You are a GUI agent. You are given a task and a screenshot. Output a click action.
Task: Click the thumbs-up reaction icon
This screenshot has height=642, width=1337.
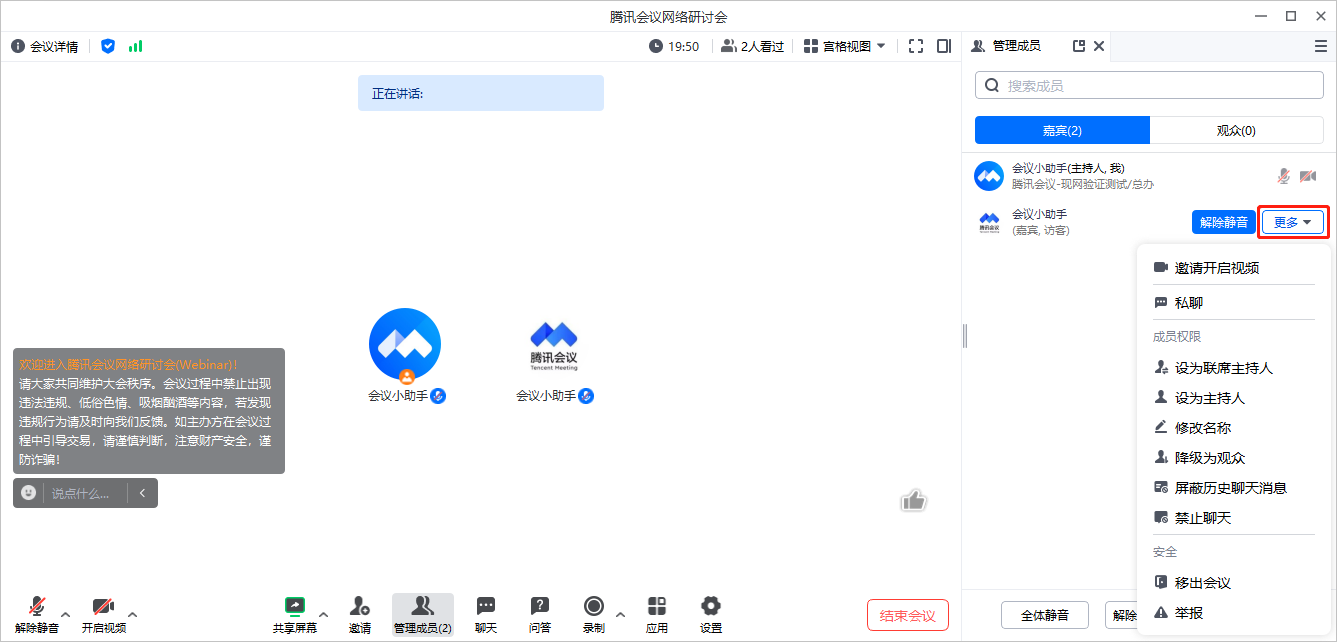913,500
